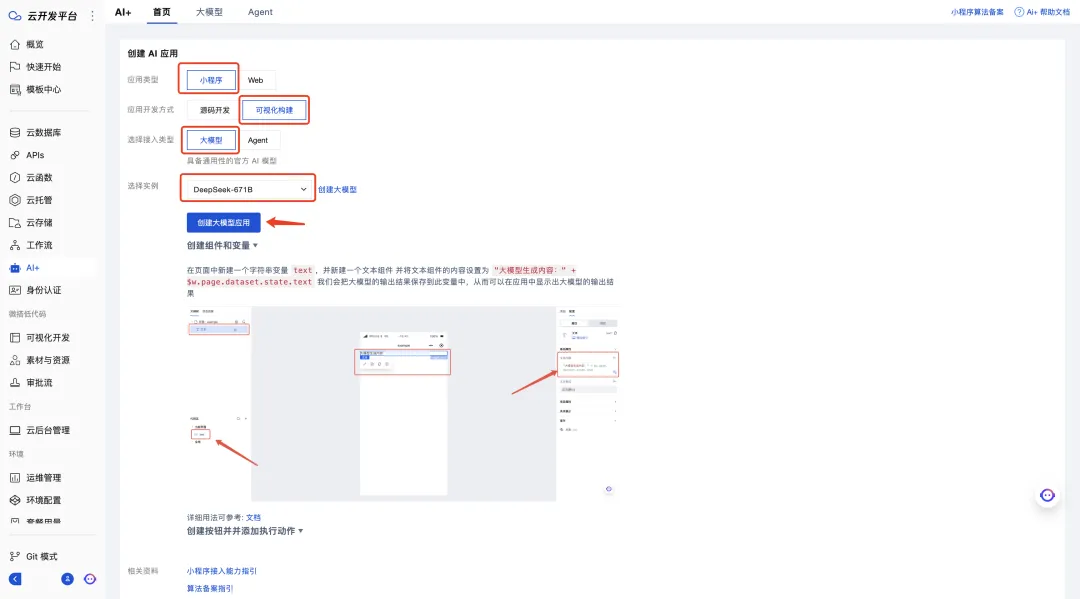Open 云函数 cloud functions icon
Screen dimensions: 1080x599
coord(14,178)
